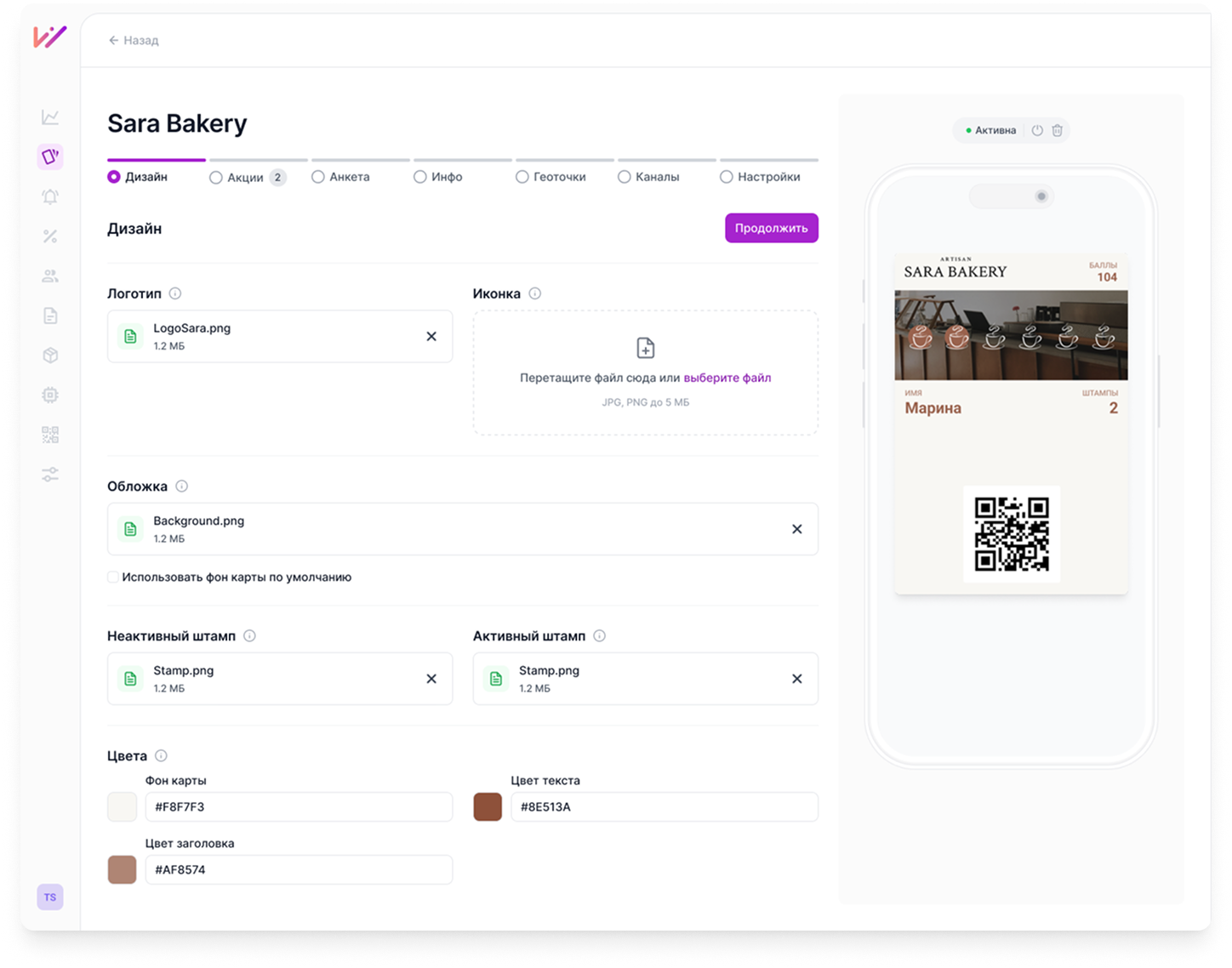The height and width of the screenshot is (968, 1232).
Task: Click the Продолжить button
Action: [x=772, y=228]
